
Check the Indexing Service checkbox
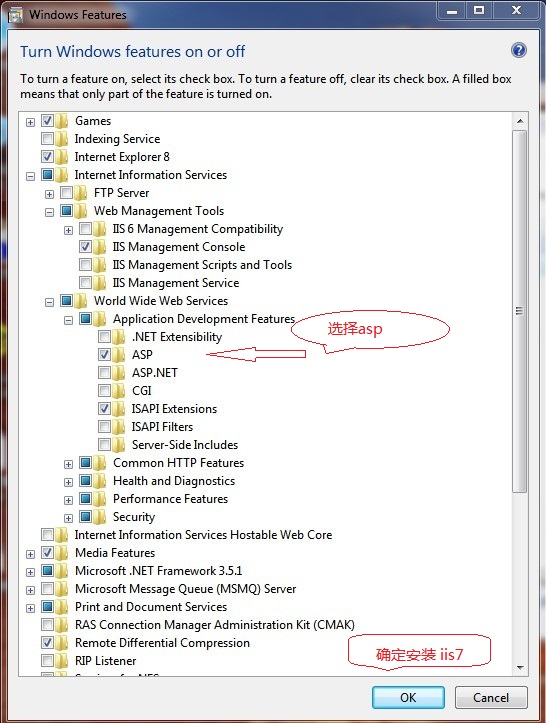tap(47, 138)
